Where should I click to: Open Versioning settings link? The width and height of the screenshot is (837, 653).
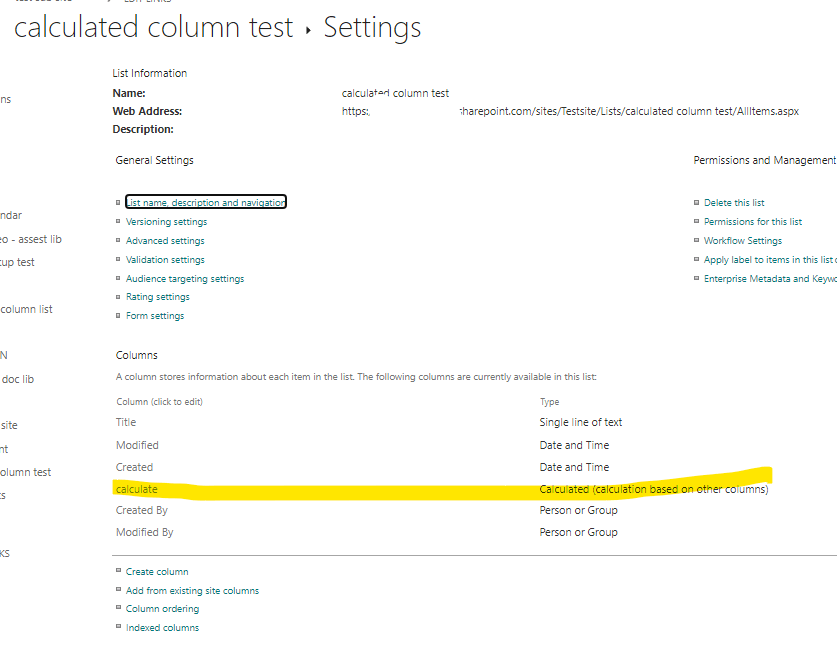click(166, 222)
